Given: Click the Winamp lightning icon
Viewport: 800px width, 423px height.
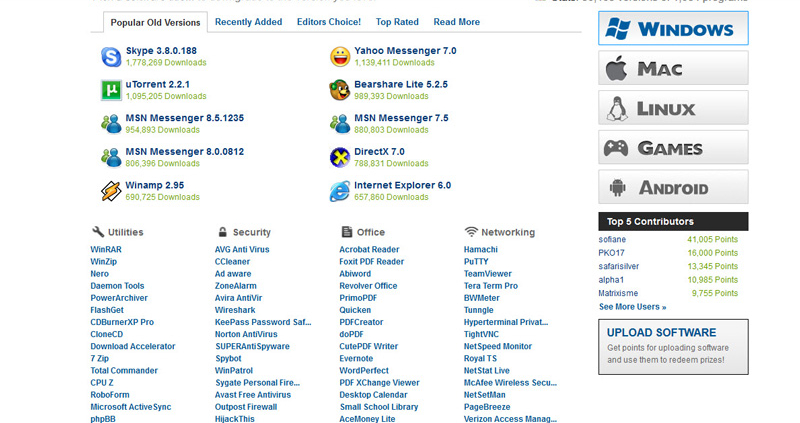Looking at the screenshot, I should tap(111, 191).
